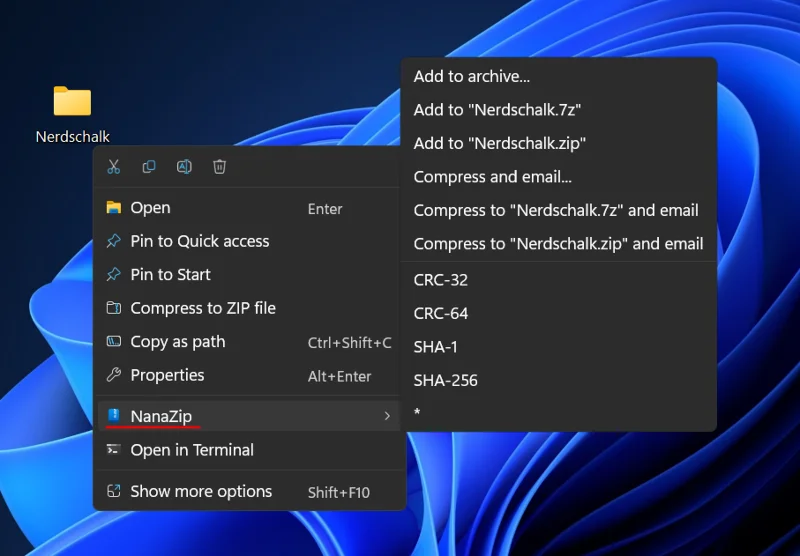The width and height of the screenshot is (800, 556).
Task: Choose Add to archive... in NanaZip submenu
Action: pos(559,77)
